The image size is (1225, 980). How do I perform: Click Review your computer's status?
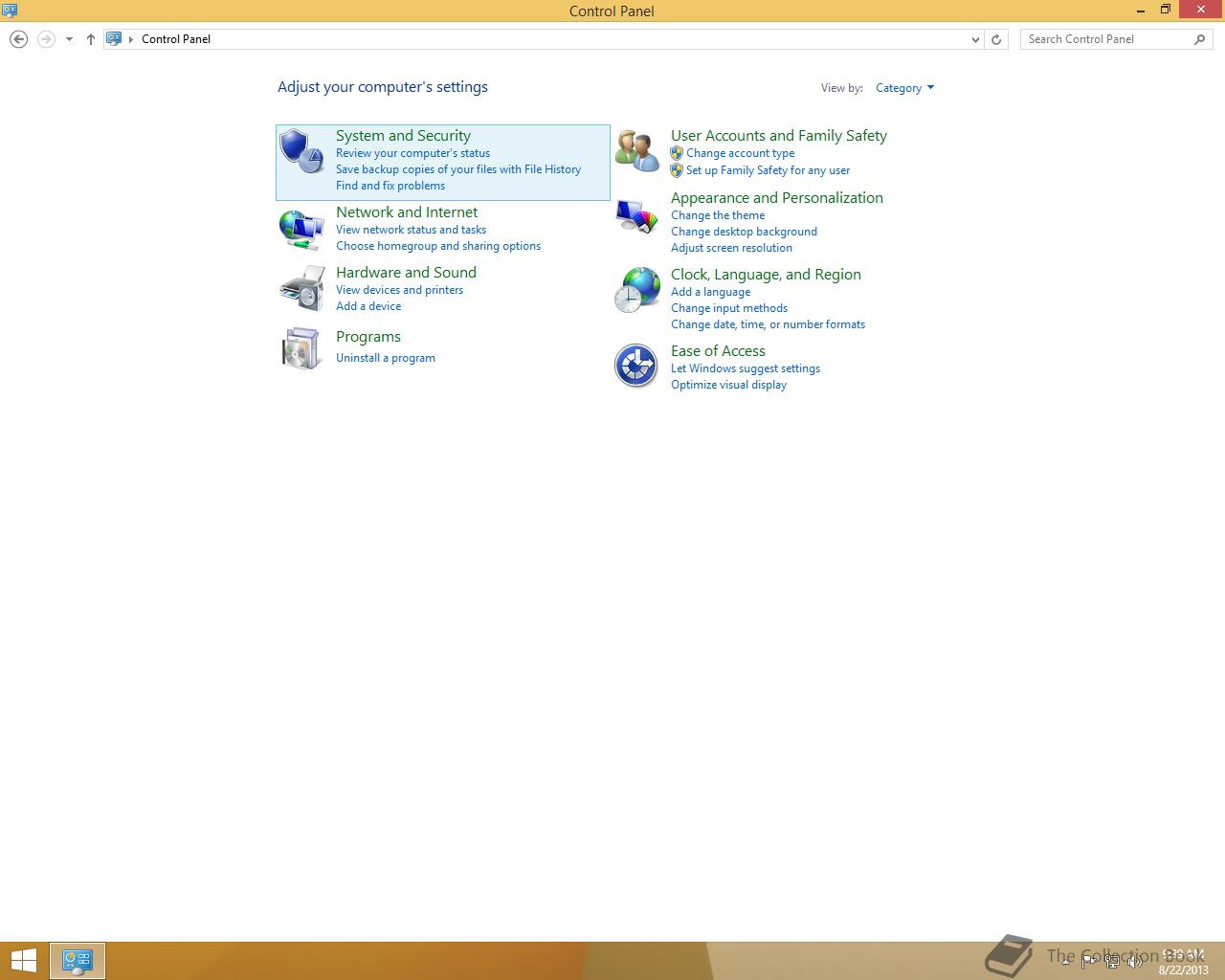point(412,153)
